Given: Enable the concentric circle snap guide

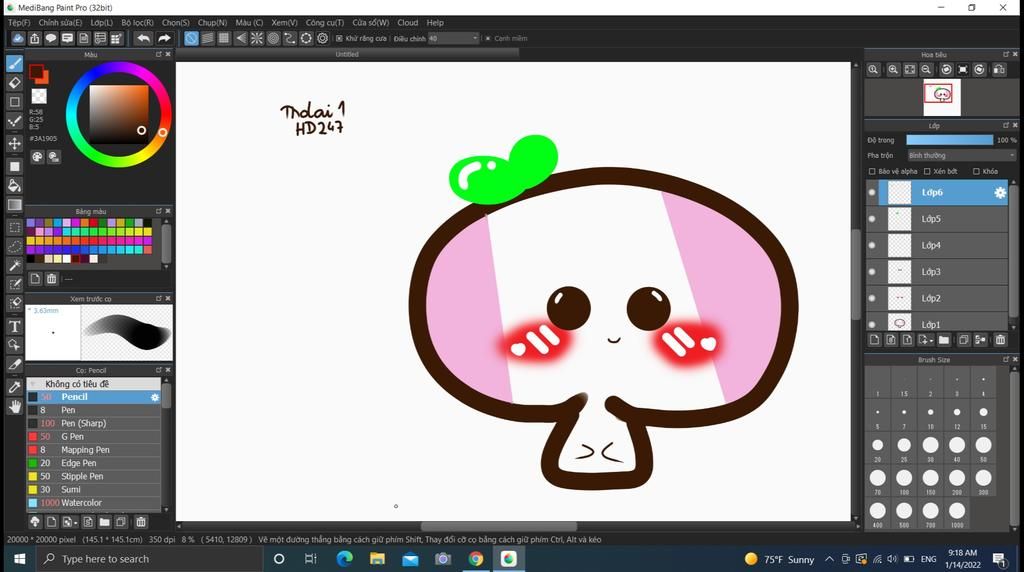Looking at the screenshot, I should tap(274, 39).
